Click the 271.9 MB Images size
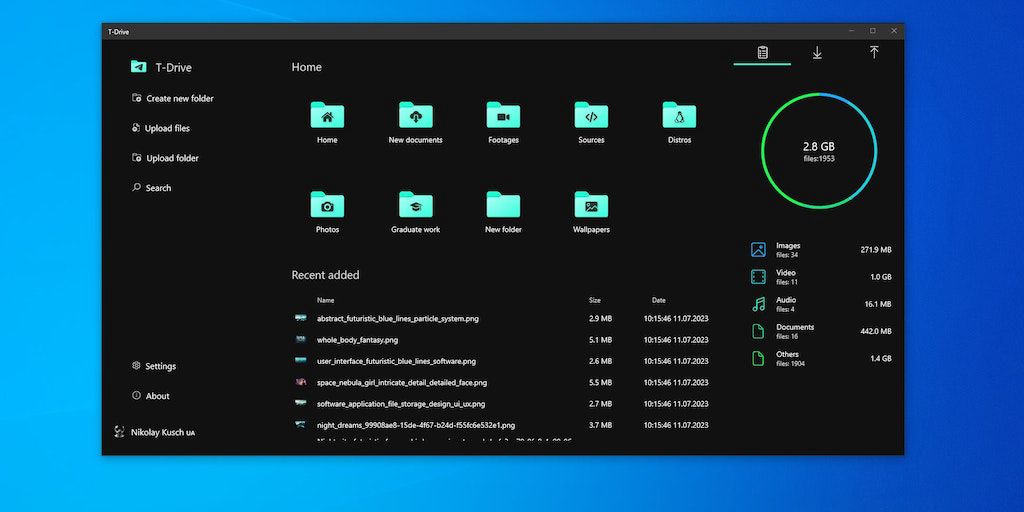Screen dimensions: 1024x512 tap(876, 249)
